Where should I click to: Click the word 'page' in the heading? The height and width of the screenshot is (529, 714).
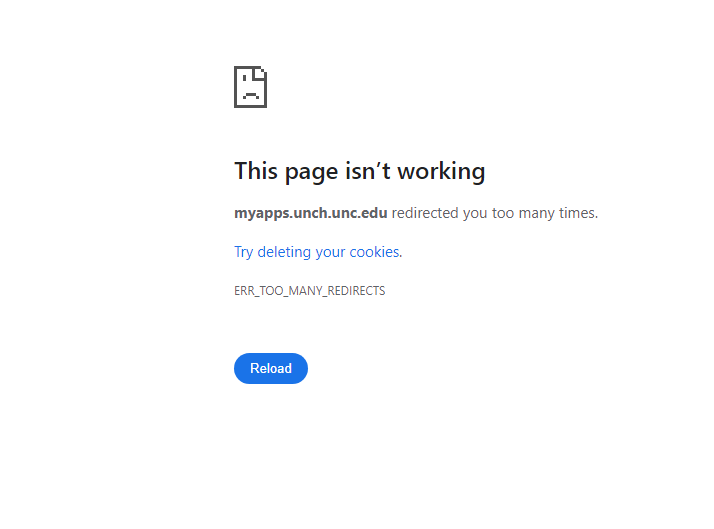coord(311,173)
